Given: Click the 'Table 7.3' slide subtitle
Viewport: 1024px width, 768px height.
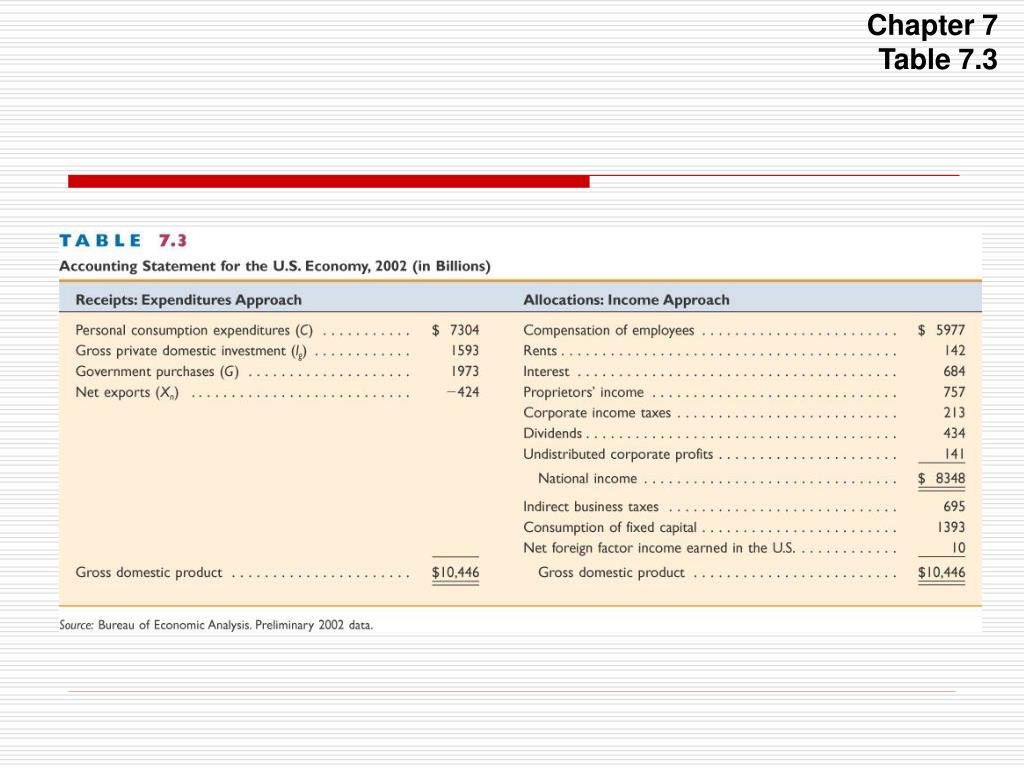Looking at the screenshot, I should coord(938,59).
